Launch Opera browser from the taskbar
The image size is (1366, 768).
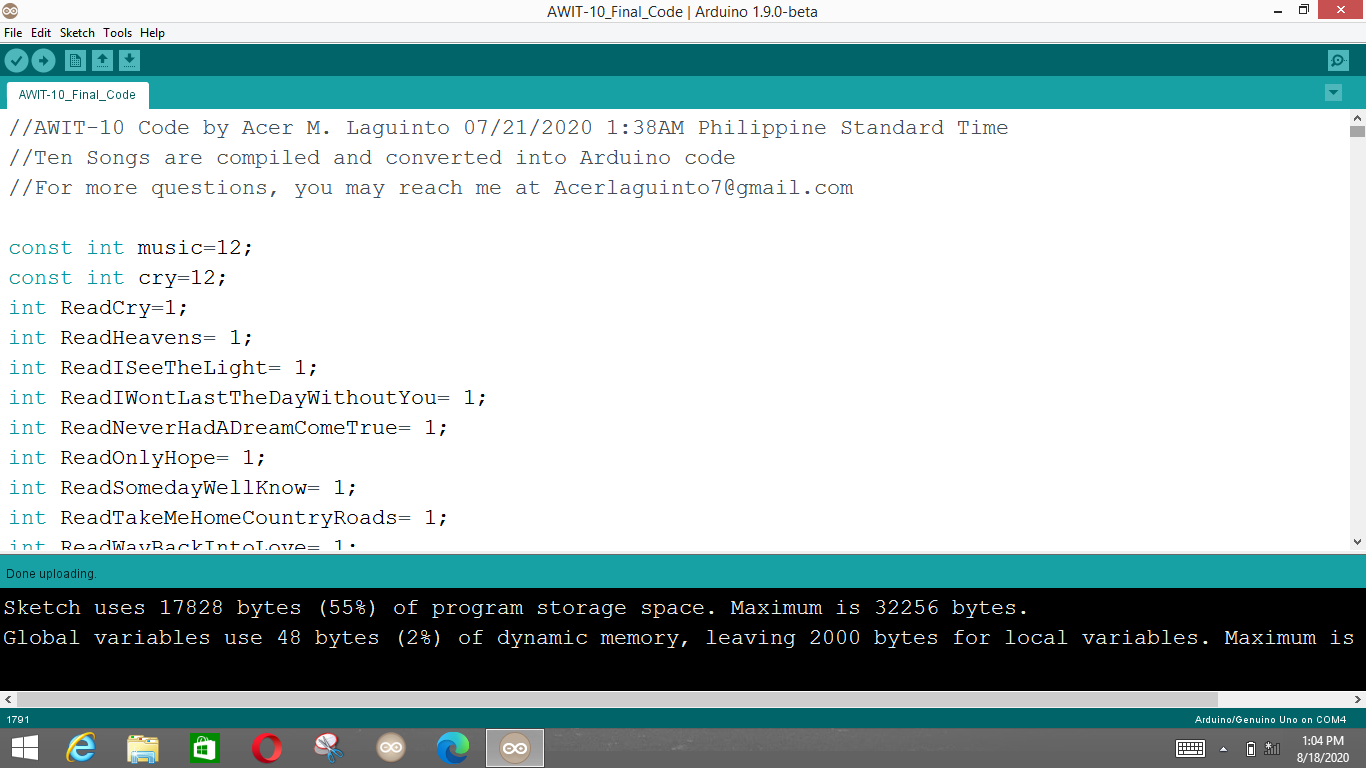click(267, 748)
